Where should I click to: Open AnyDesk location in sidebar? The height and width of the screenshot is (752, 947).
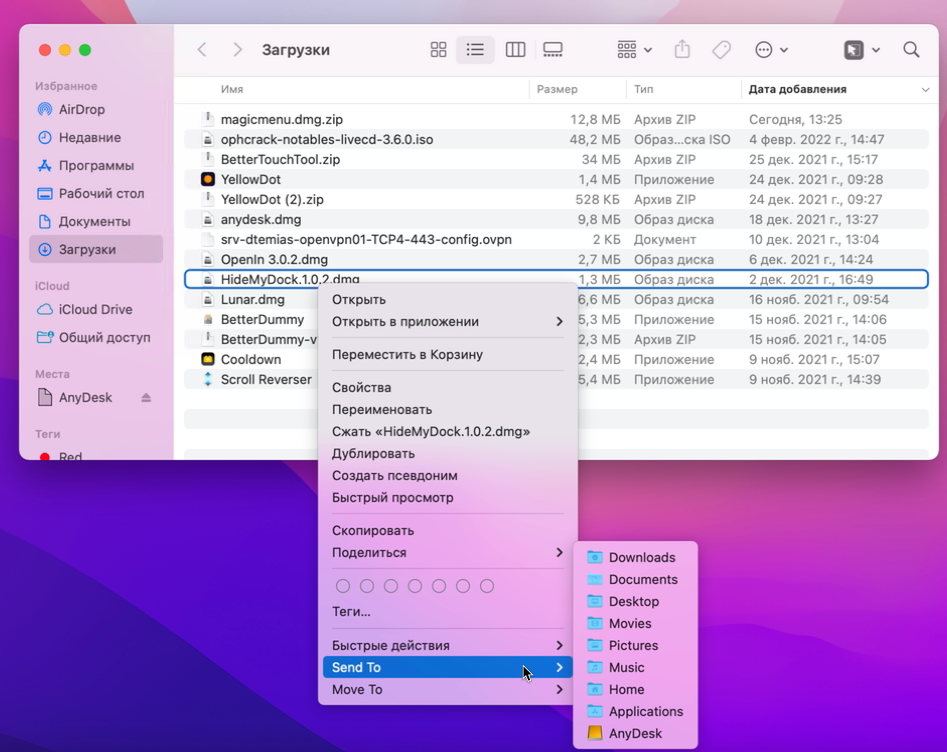pyautogui.click(x=85, y=397)
